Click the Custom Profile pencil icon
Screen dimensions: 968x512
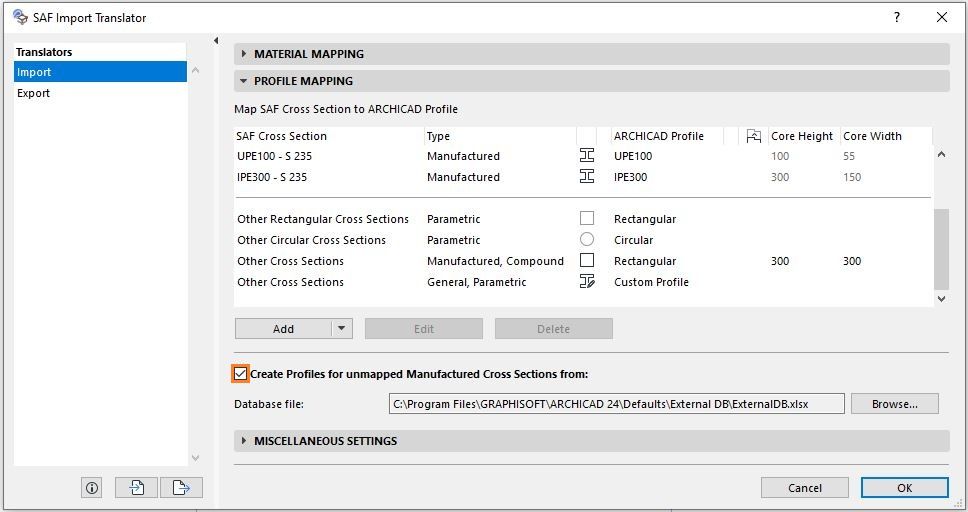(587, 282)
